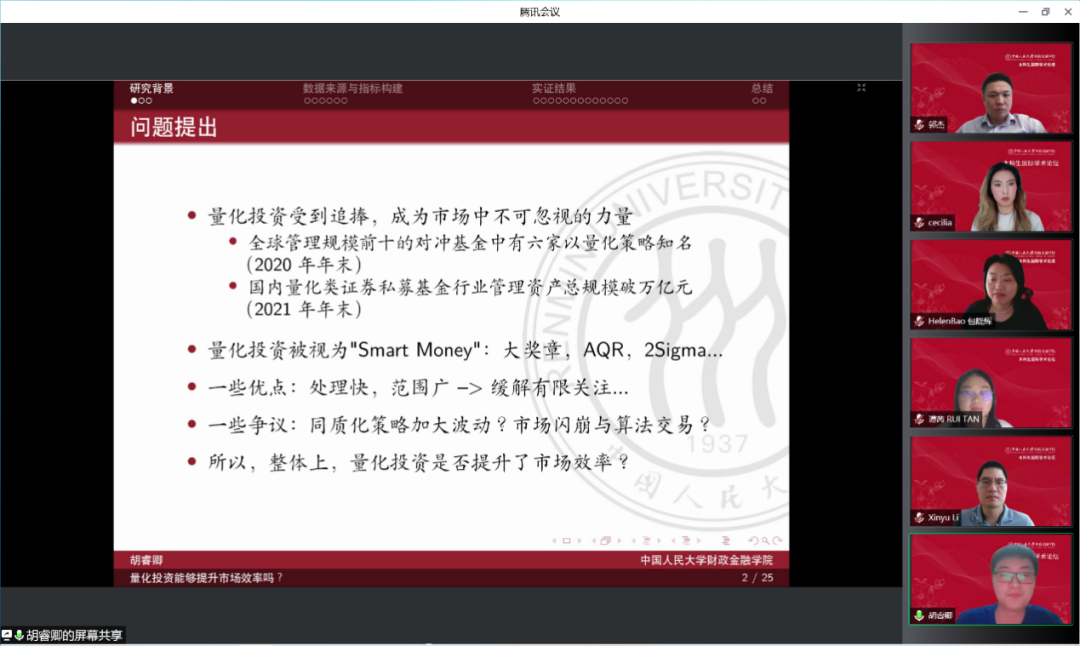Click the 胡睿卿的屏幕共享 status label

(x=74, y=635)
